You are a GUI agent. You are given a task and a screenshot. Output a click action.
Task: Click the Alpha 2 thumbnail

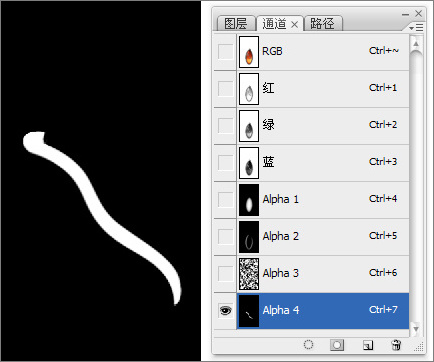(x=249, y=237)
